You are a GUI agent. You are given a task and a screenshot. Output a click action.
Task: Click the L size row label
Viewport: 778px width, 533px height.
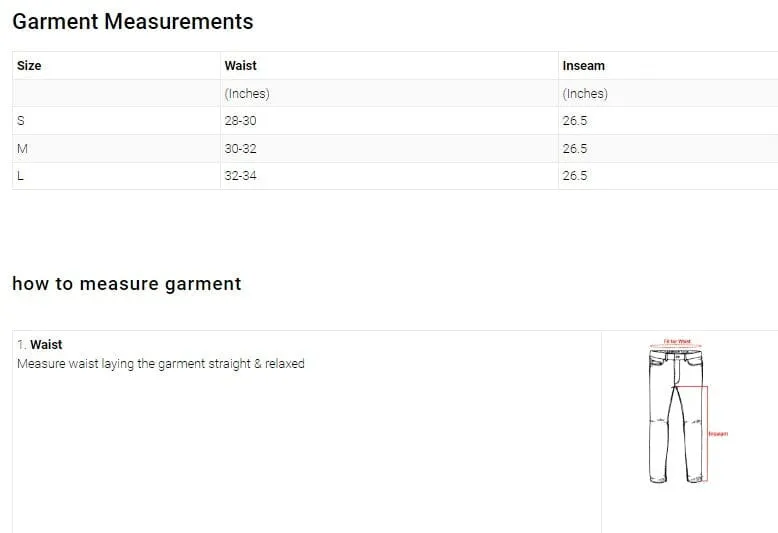coord(20,176)
